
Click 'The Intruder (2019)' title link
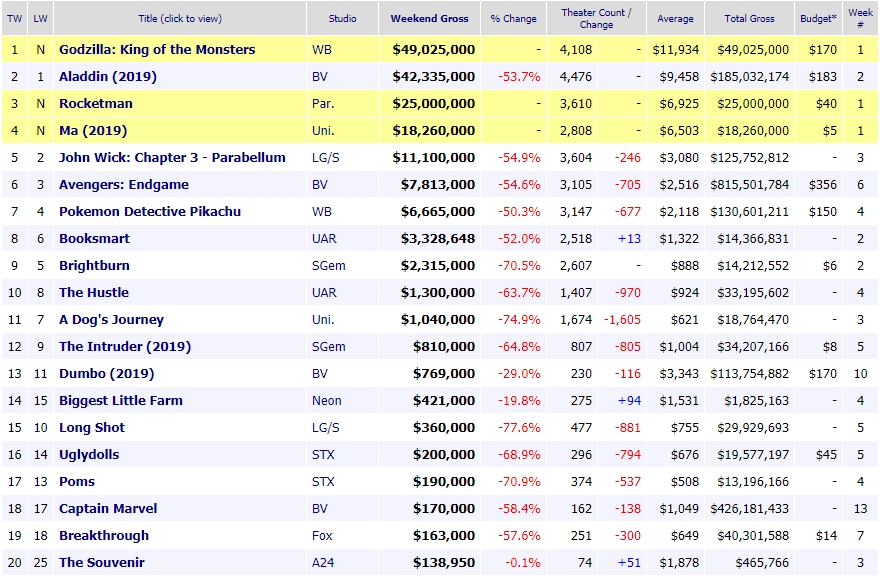point(125,346)
